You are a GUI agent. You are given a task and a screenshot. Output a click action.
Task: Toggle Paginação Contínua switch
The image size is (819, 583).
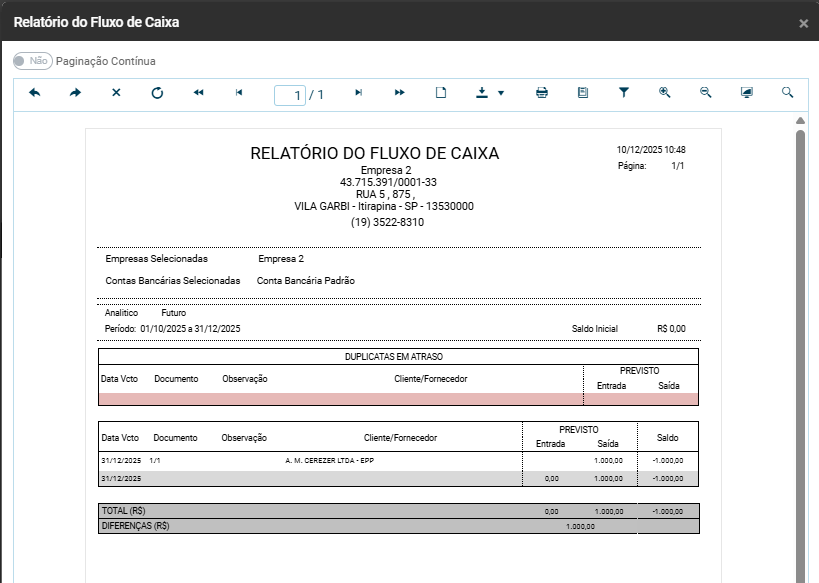[x=32, y=61]
